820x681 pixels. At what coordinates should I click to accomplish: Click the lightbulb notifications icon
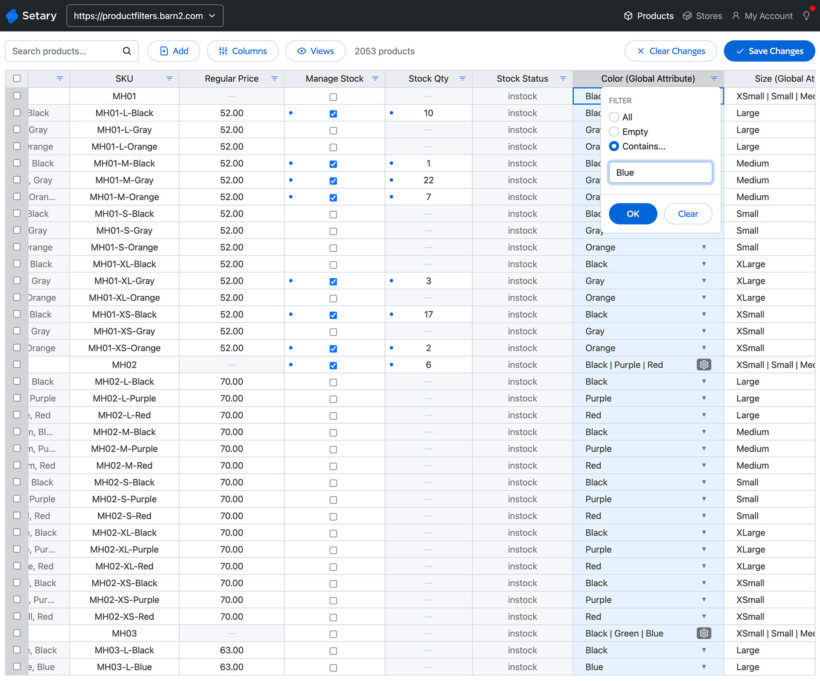[x=806, y=16]
